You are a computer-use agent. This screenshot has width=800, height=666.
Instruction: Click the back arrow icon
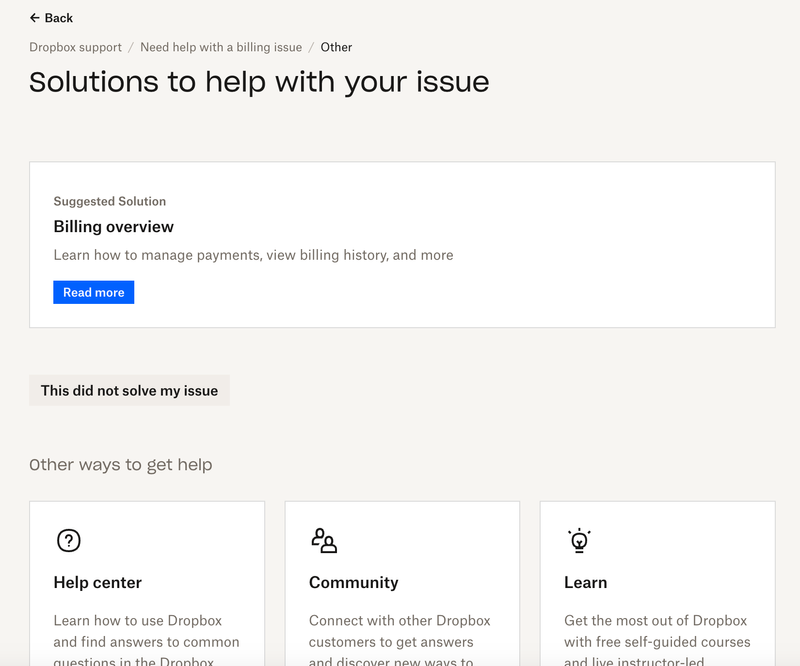point(35,18)
